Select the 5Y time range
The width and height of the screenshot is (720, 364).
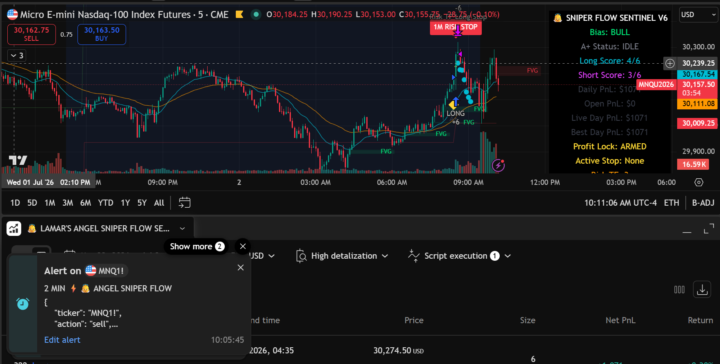point(142,202)
